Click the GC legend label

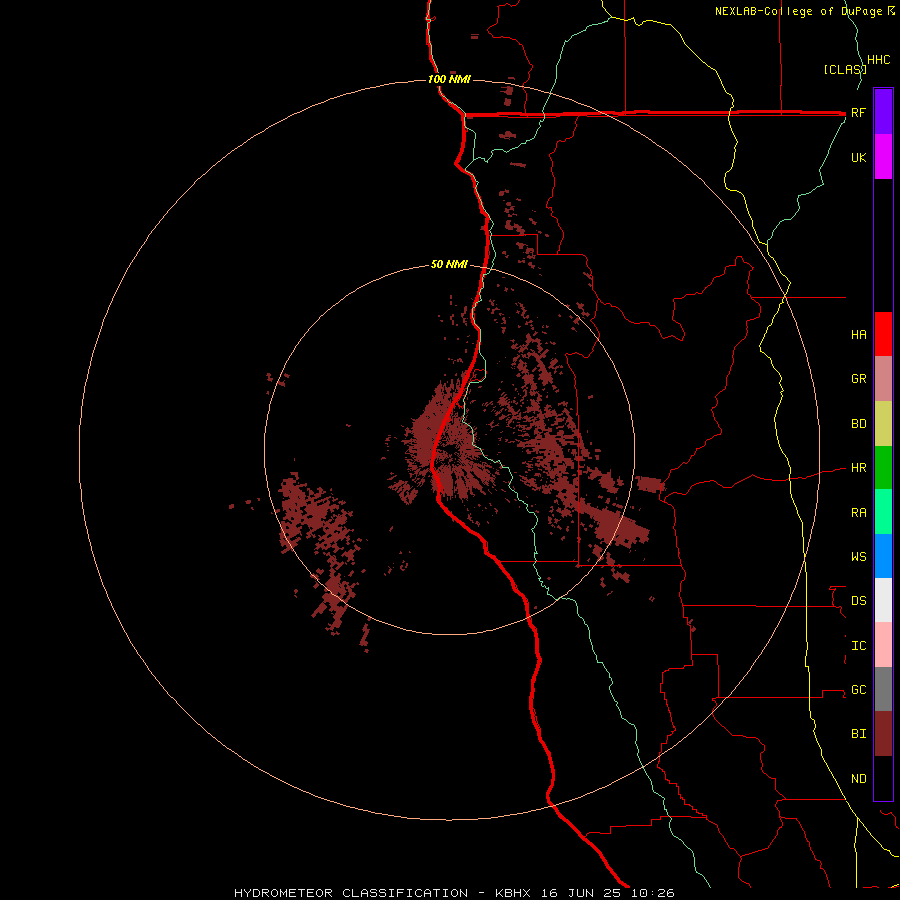(x=858, y=690)
